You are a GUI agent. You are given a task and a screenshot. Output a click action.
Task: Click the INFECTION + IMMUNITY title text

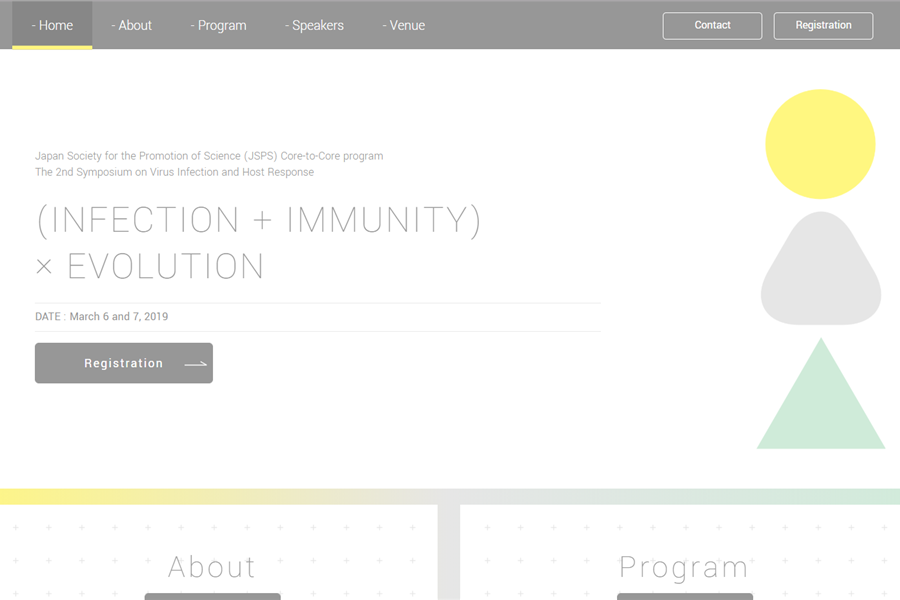tap(259, 220)
